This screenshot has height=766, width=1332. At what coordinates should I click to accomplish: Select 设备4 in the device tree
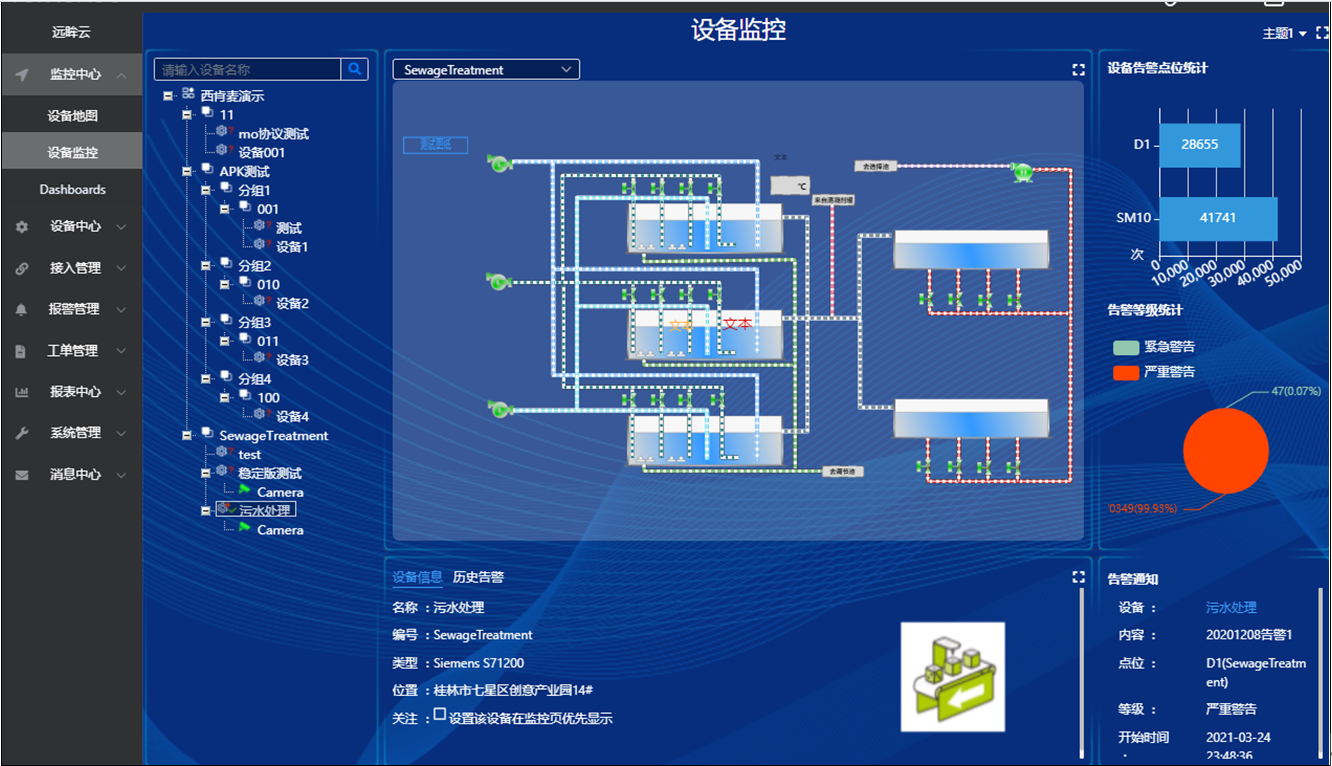[292, 416]
